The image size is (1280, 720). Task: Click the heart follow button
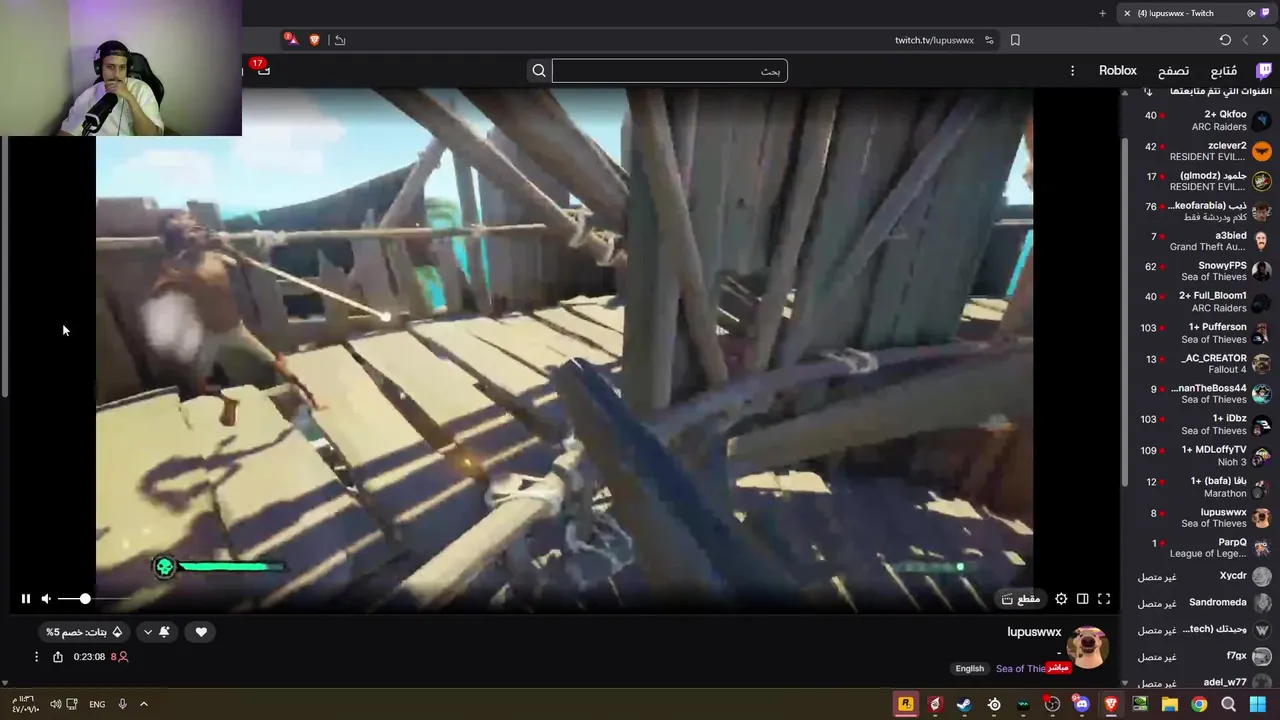(x=201, y=632)
